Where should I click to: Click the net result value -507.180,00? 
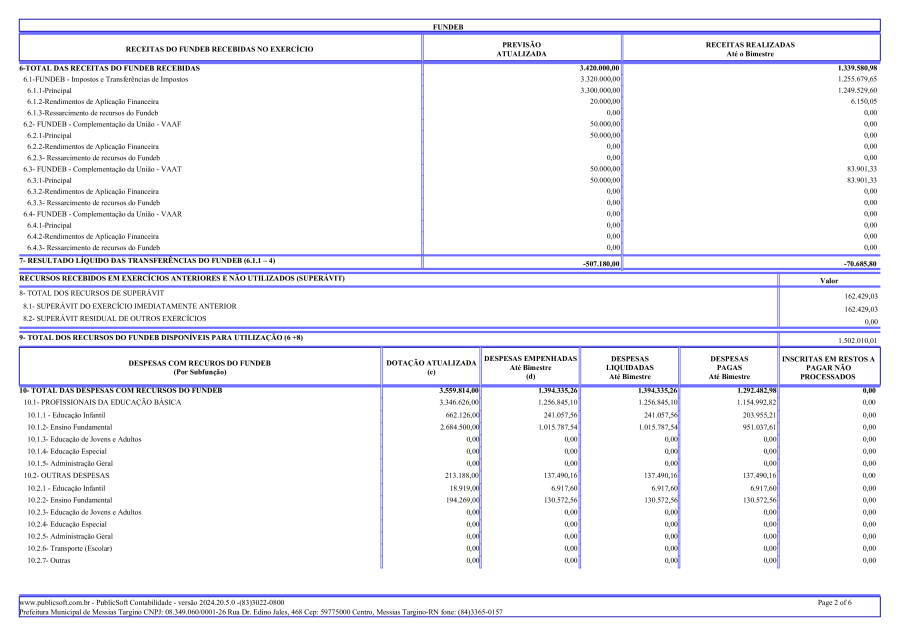click(600, 264)
